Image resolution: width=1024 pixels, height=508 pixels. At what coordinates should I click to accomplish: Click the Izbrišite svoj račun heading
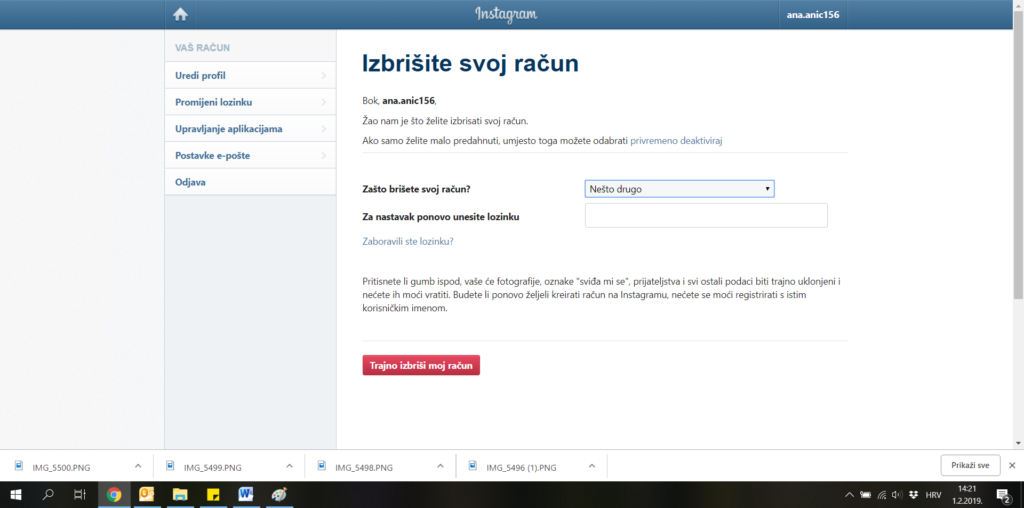[470, 64]
